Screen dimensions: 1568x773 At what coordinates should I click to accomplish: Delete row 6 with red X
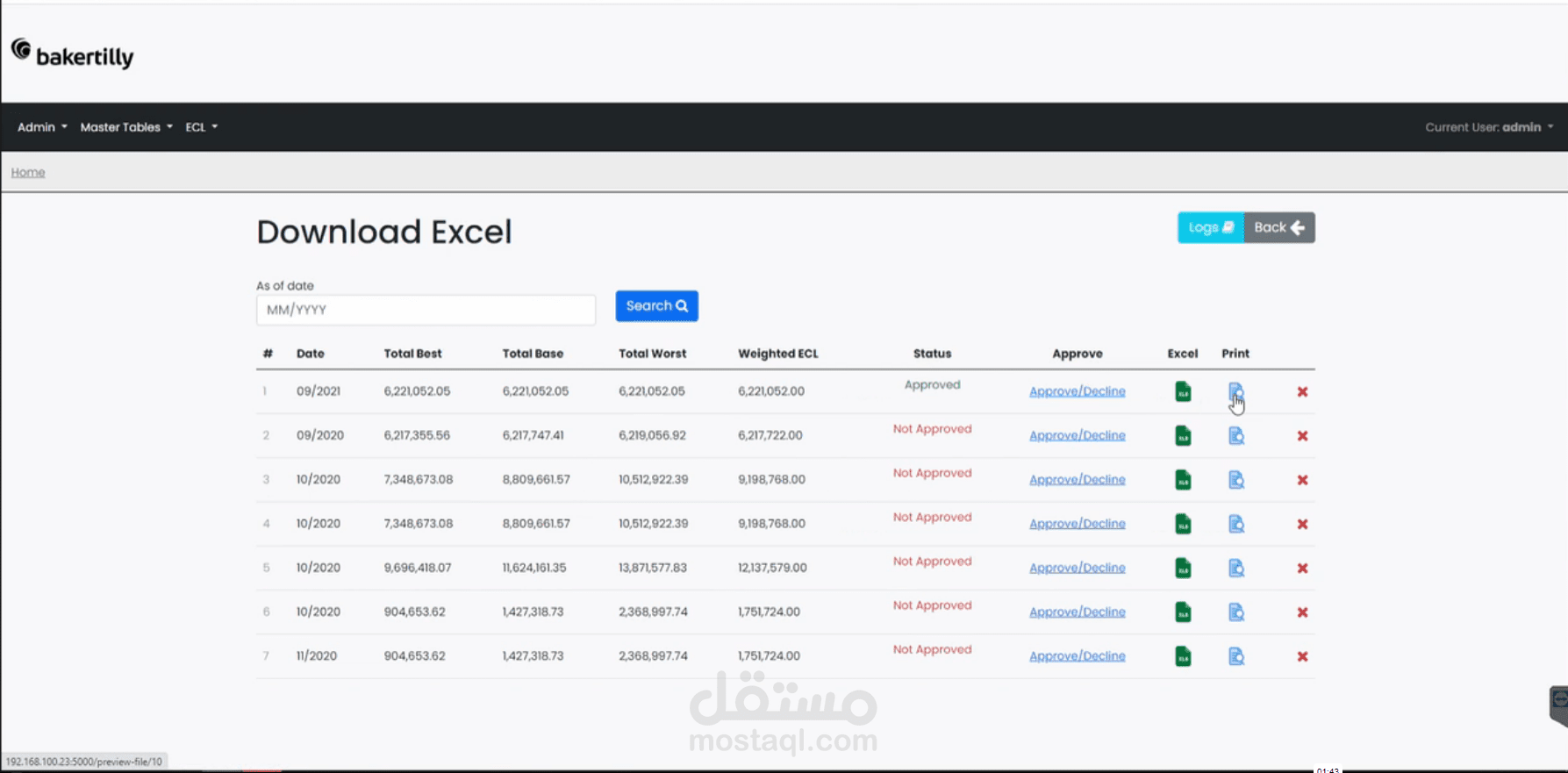1302,612
